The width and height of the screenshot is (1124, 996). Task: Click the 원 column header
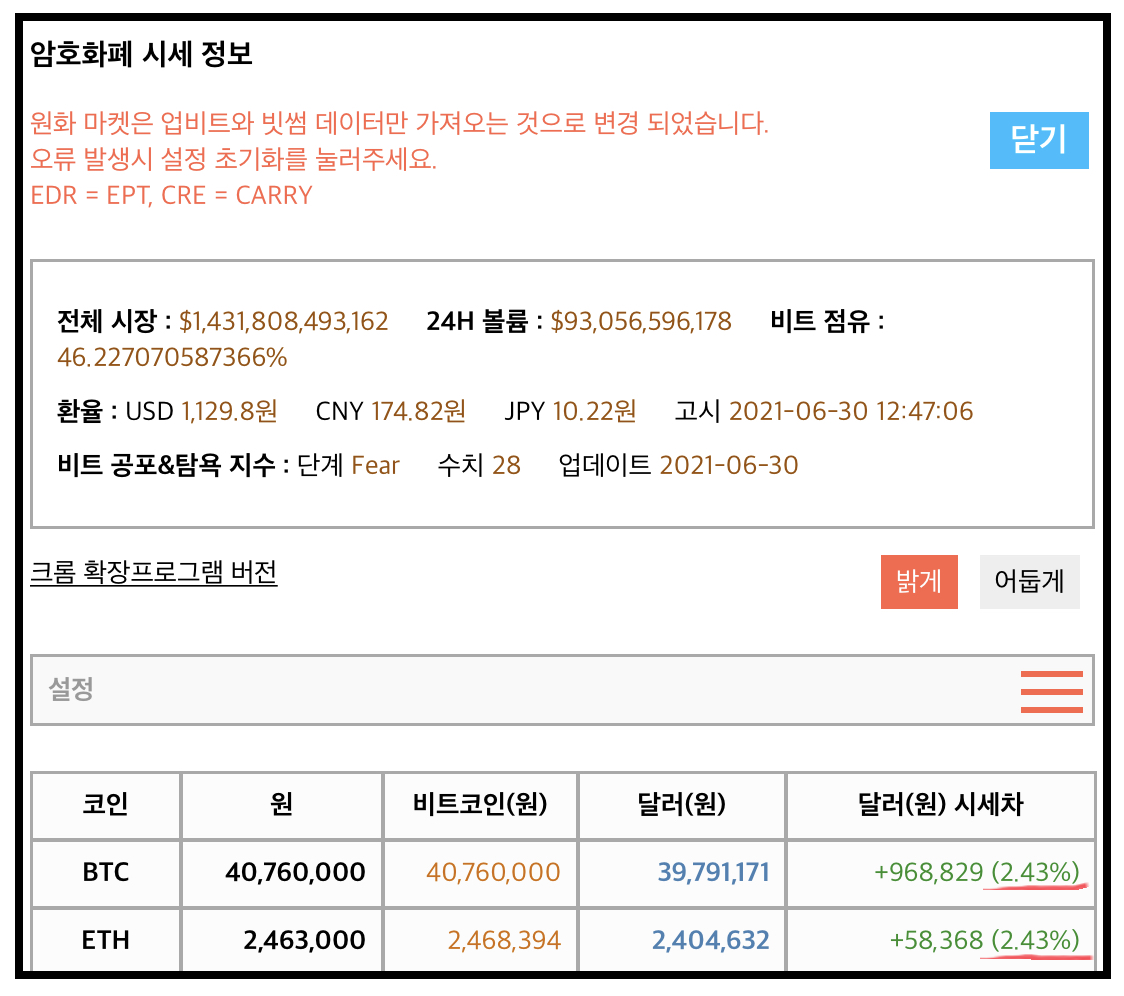281,806
